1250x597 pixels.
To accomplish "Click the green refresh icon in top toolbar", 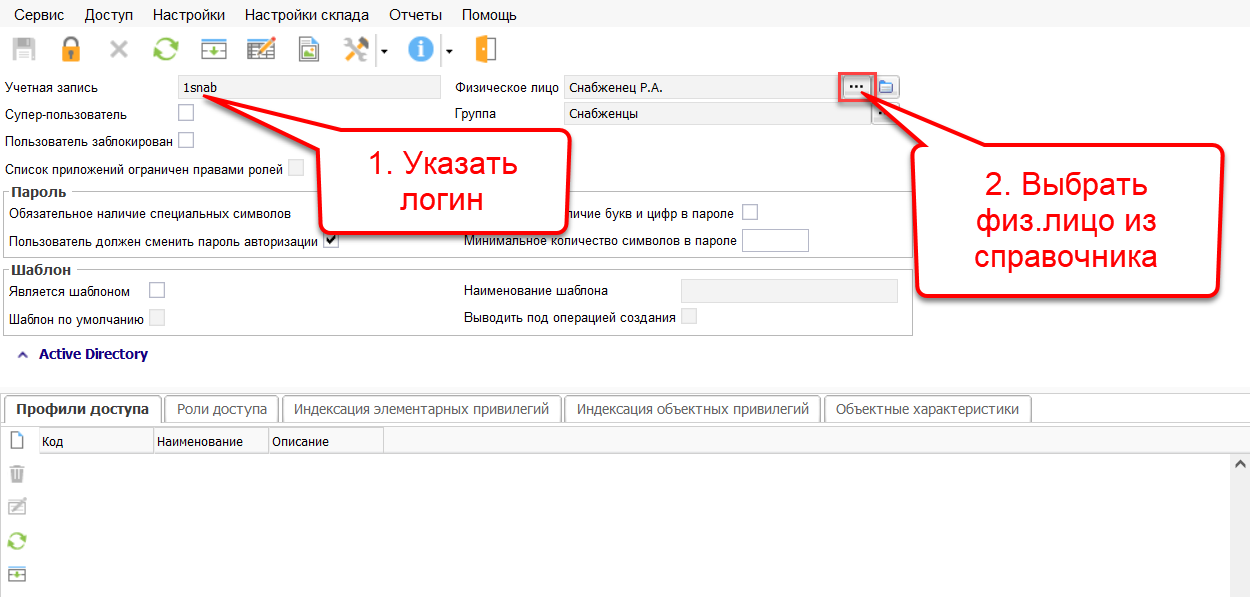I will [x=165, y=49].
